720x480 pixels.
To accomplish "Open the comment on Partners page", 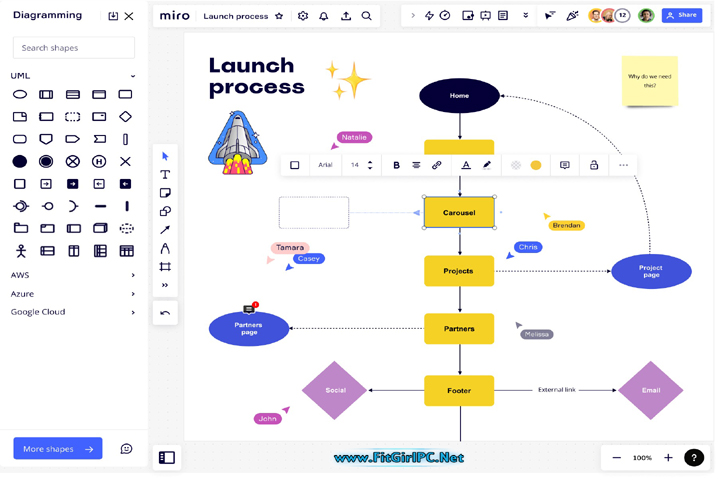I will pyautogui.click(x=249, y=309).
